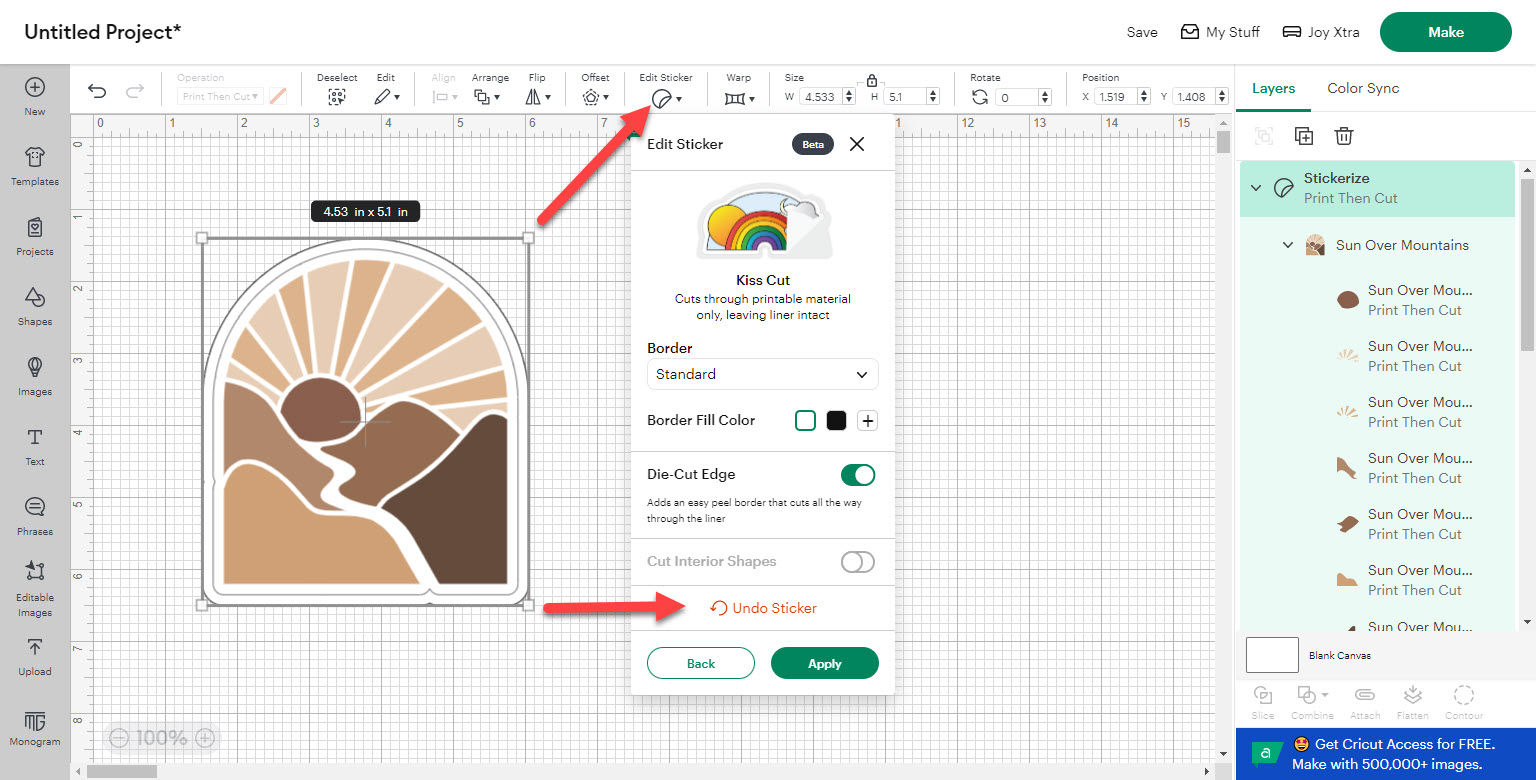The height and width of the screenshot is (780, 1536).
Task: Click the Deselect icon
Action: pyautogui.click(x=337, y=97)
